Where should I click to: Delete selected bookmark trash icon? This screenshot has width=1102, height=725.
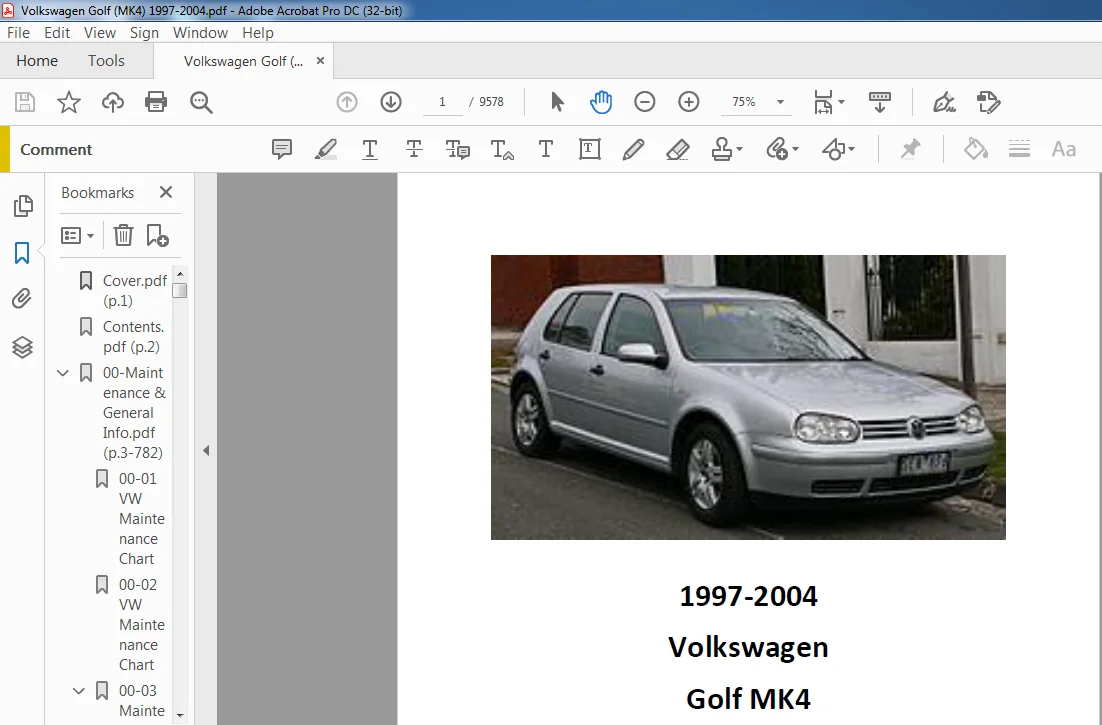coord(123,235)
